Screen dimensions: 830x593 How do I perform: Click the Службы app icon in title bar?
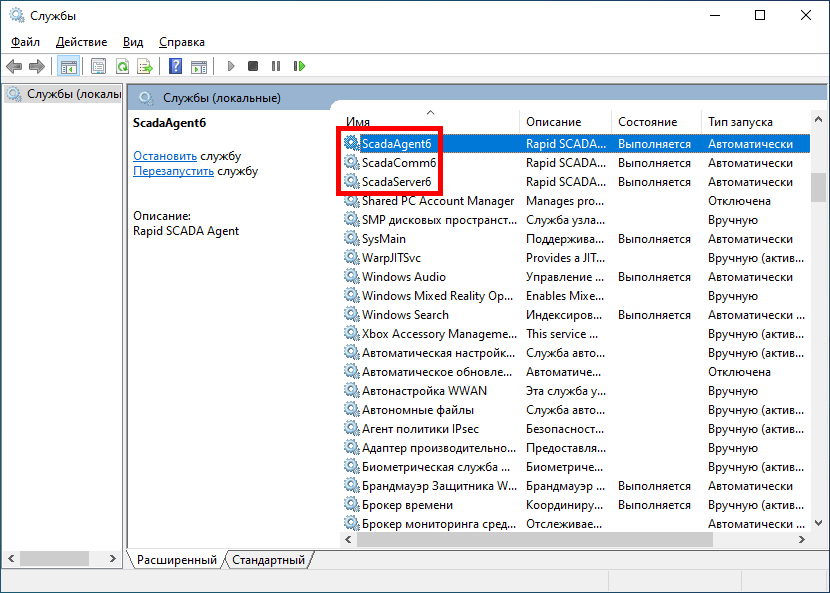tap(17, 15)
